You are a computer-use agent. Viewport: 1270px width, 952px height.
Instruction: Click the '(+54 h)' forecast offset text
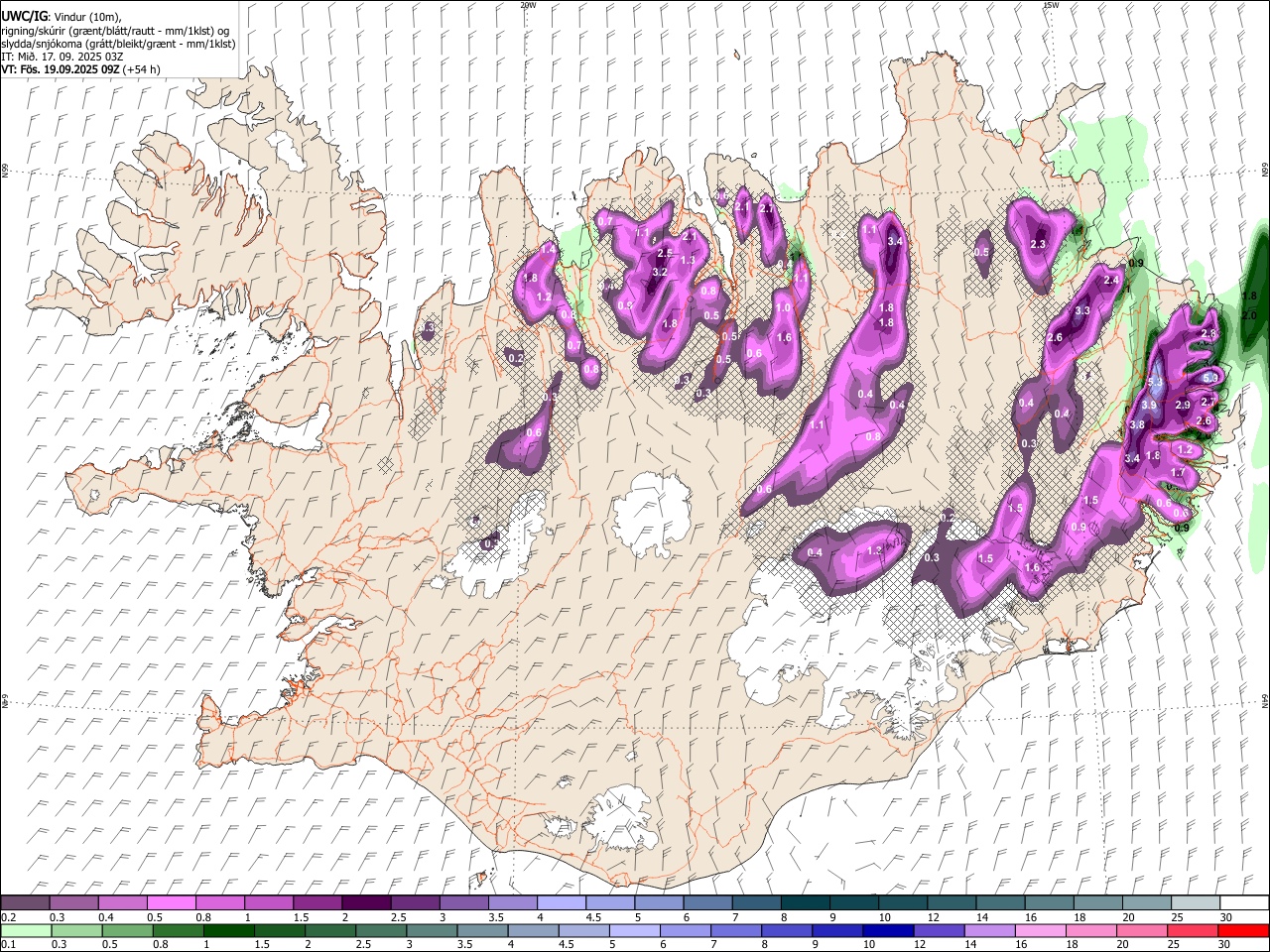point(142,69)
